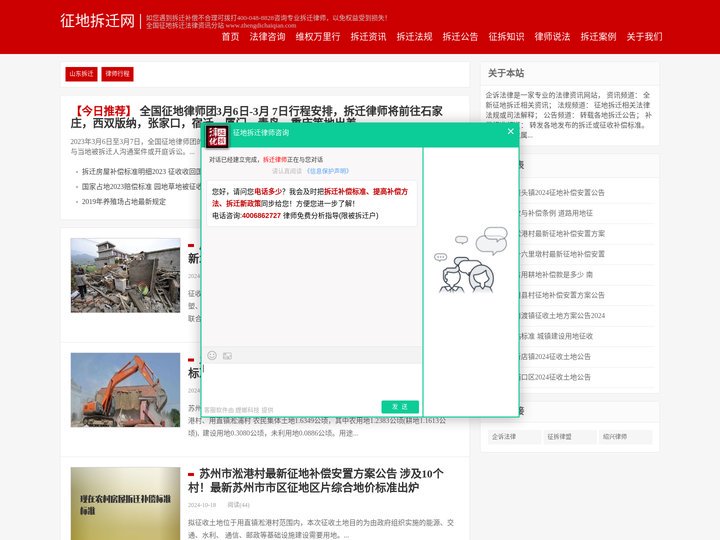Open the 拆迁资讯 nav item

coord(368,37)
